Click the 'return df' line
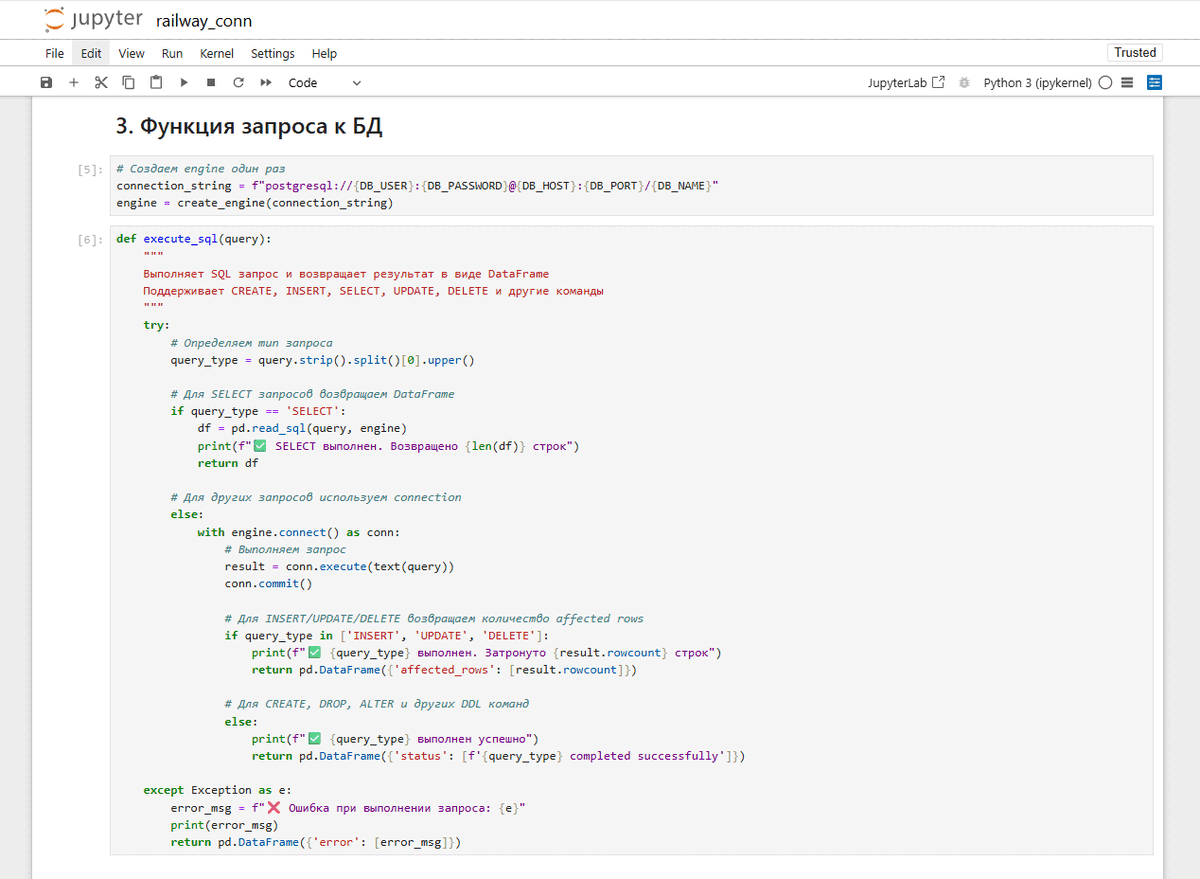The height and width of the screenshot is (879, 1200). click(227, 463)
